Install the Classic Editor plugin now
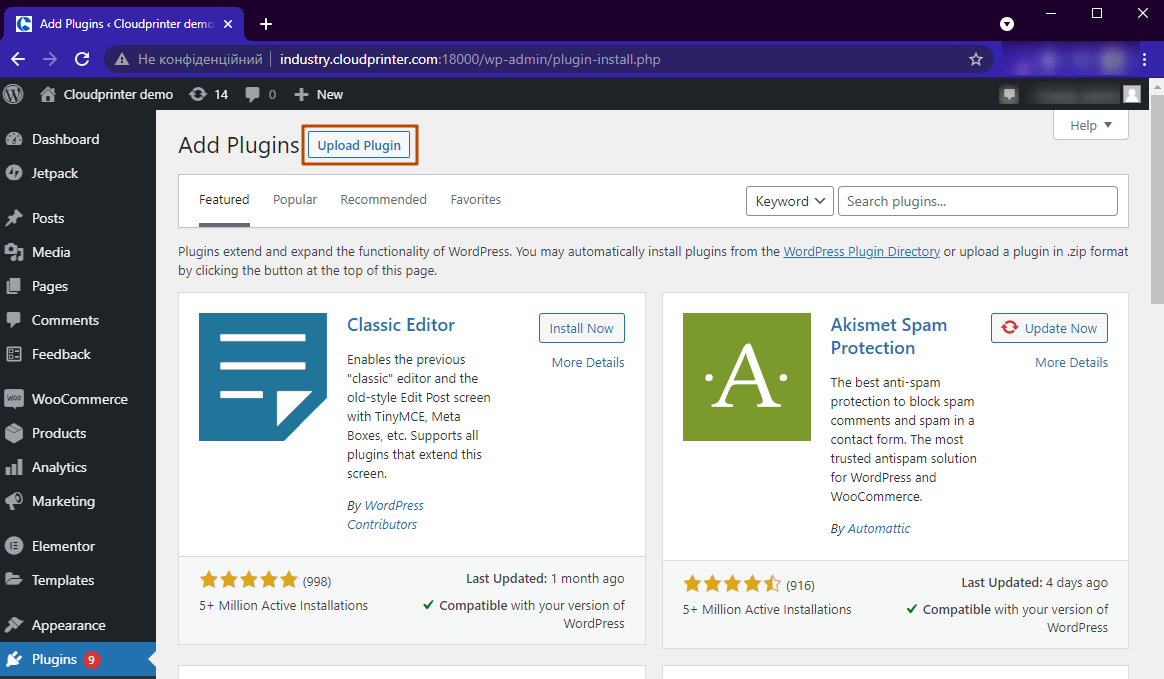This screenshot has height=679, width=1164. [581, 328]
